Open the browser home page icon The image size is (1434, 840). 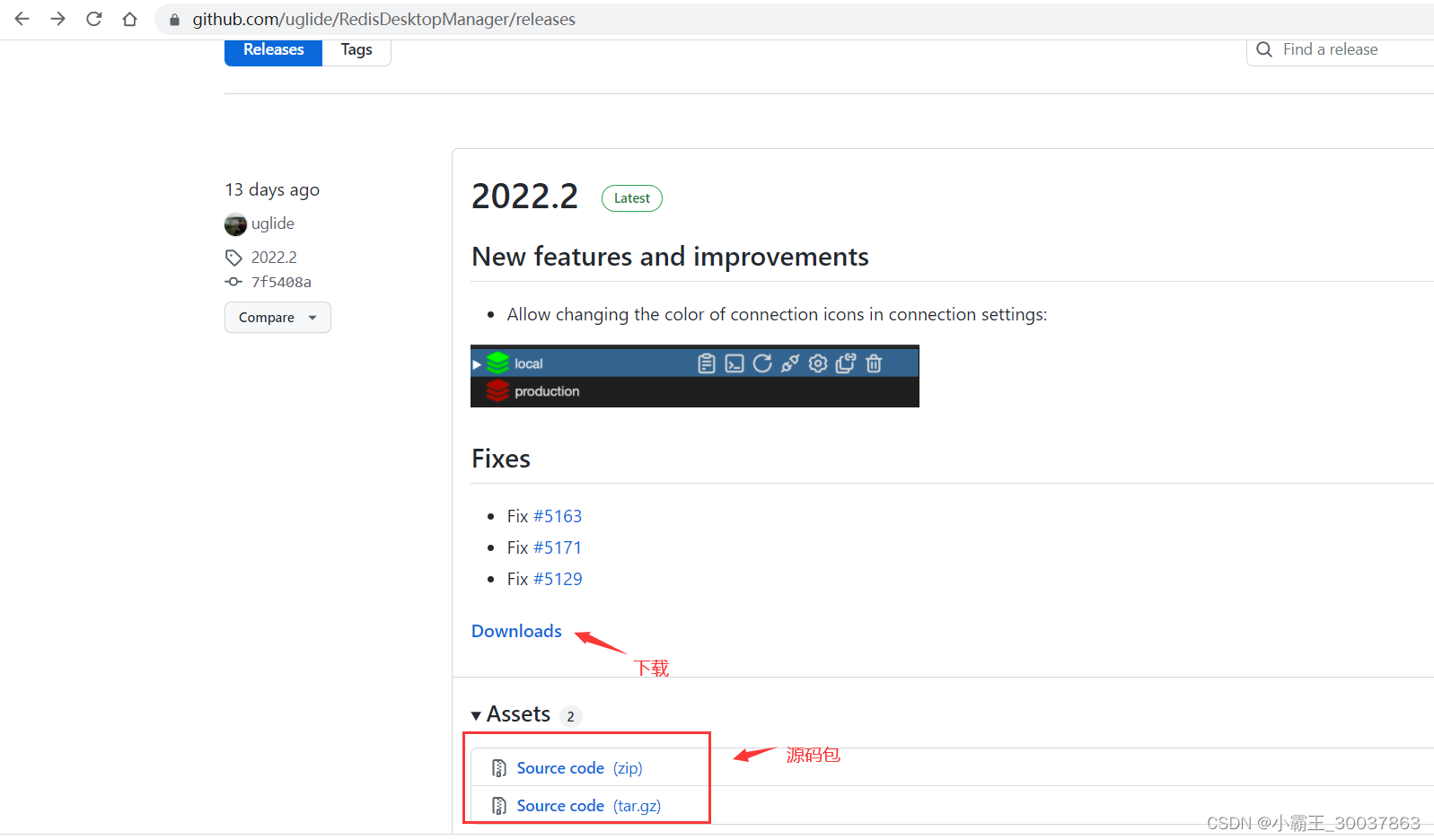(x=130, y=19)
